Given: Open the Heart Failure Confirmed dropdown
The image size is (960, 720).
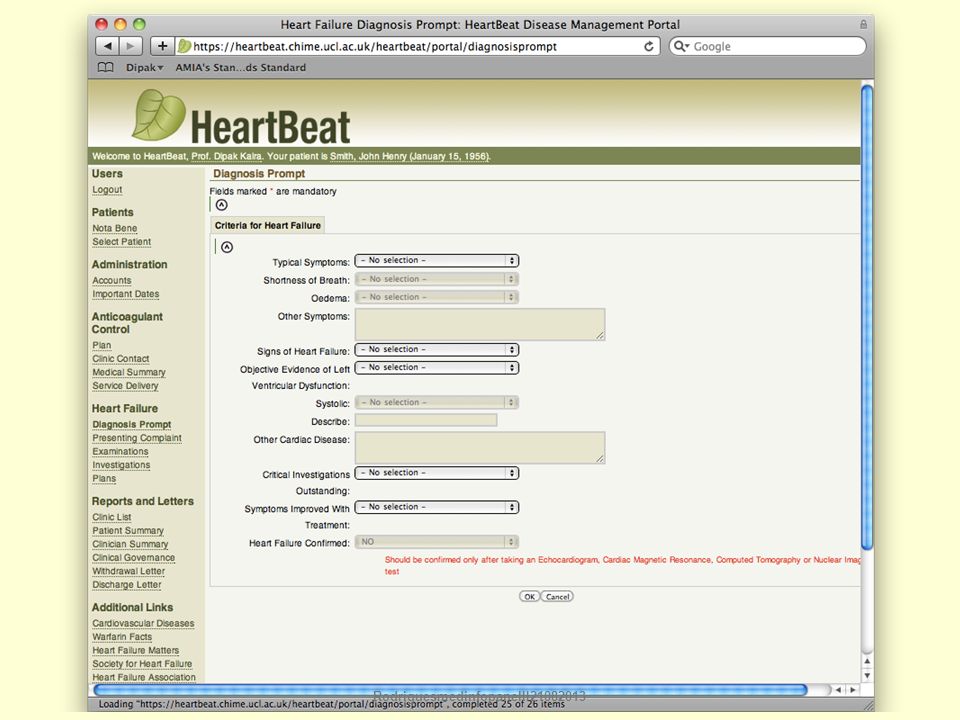Looking at the screenshot, I should tap(437, 542).
